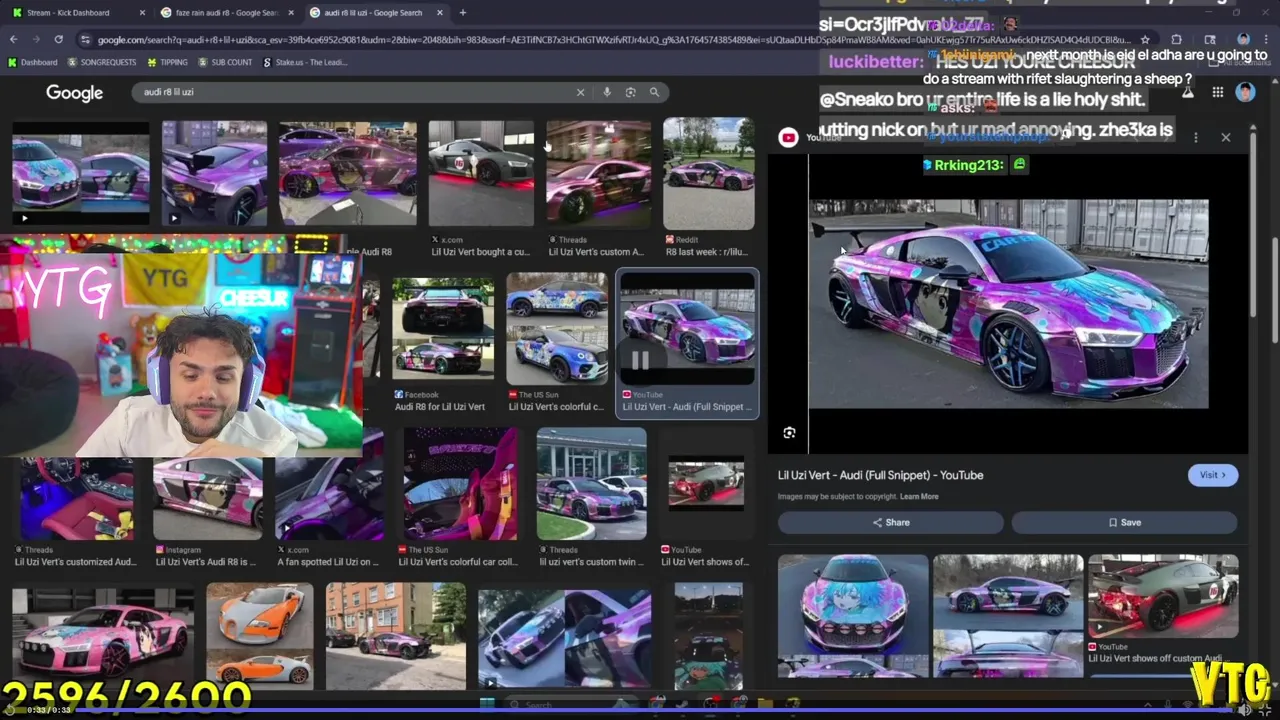
Task: Open the YouTube source icon in preview header
Action: pos(788,138)
